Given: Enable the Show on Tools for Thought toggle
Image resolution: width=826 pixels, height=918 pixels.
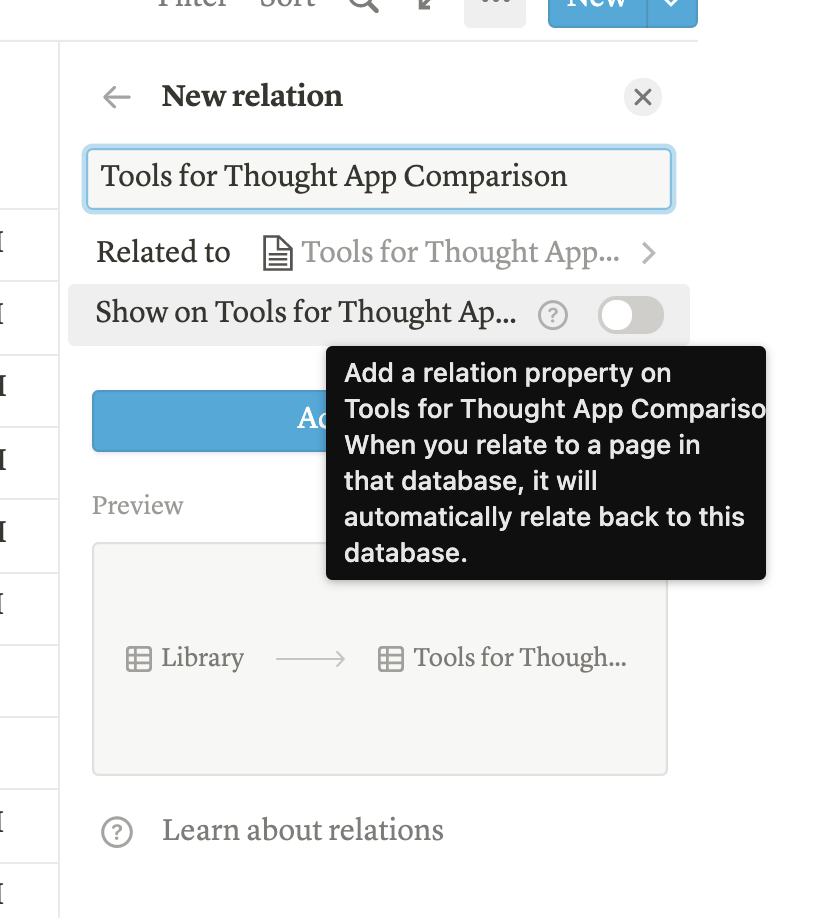Looking at the screenshot, I should coord(631,315).
